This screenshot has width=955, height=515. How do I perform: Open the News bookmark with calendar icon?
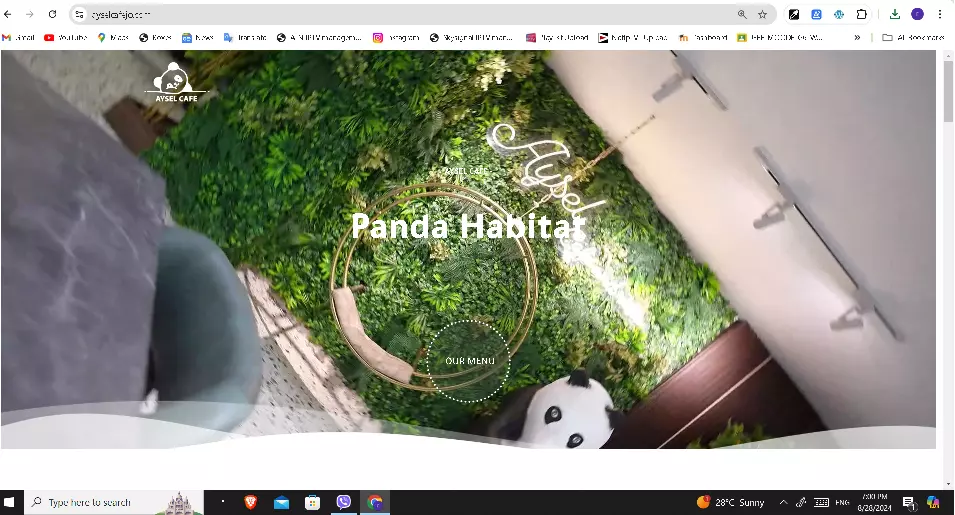[x=197, y=38]
